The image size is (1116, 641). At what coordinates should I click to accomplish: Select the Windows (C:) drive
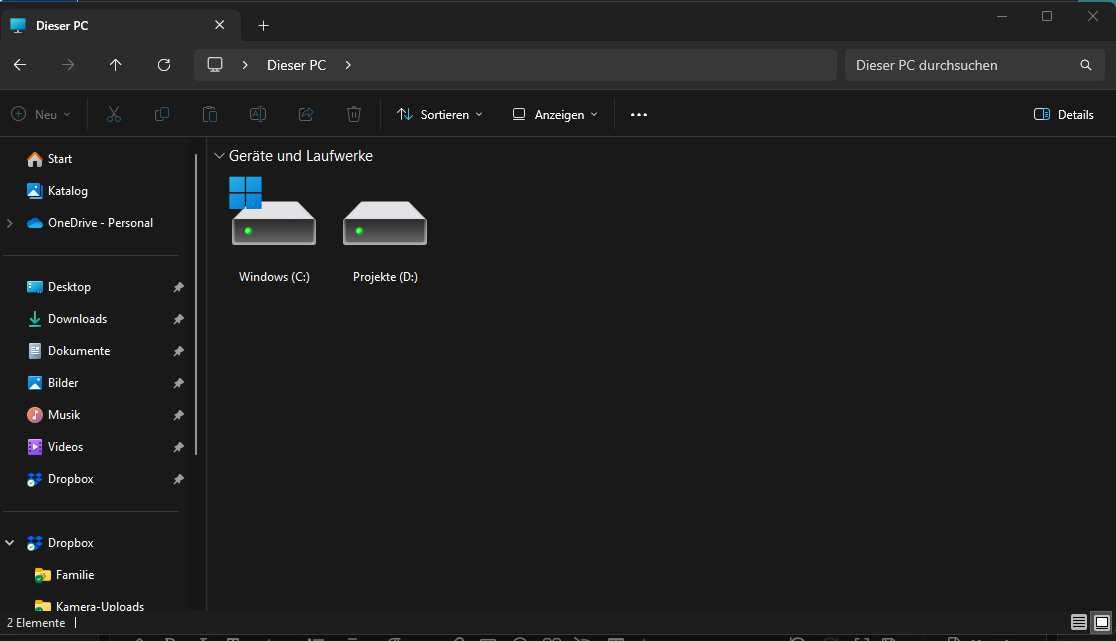[274, 231]
